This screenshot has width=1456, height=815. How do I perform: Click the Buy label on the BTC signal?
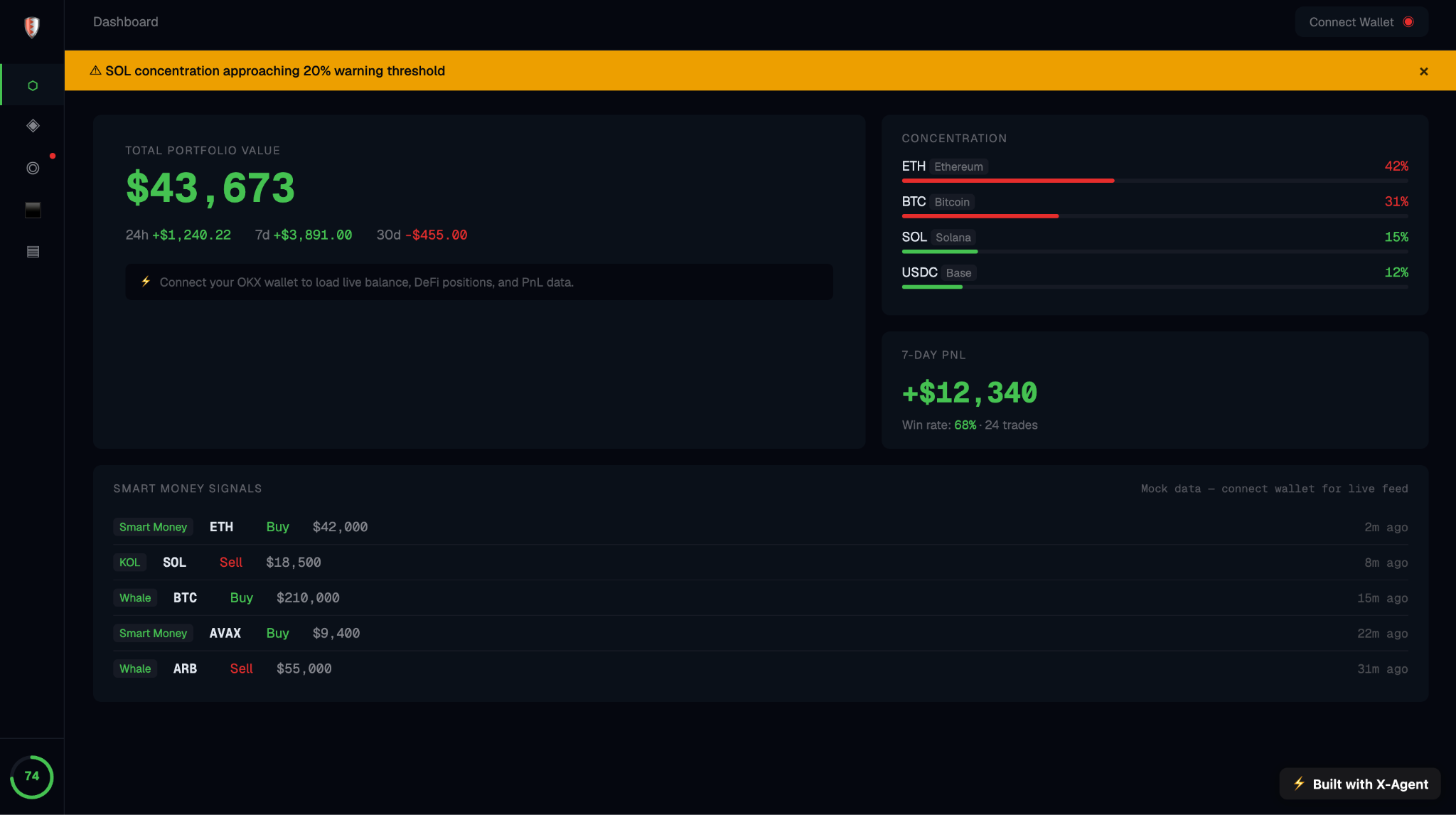242,598
